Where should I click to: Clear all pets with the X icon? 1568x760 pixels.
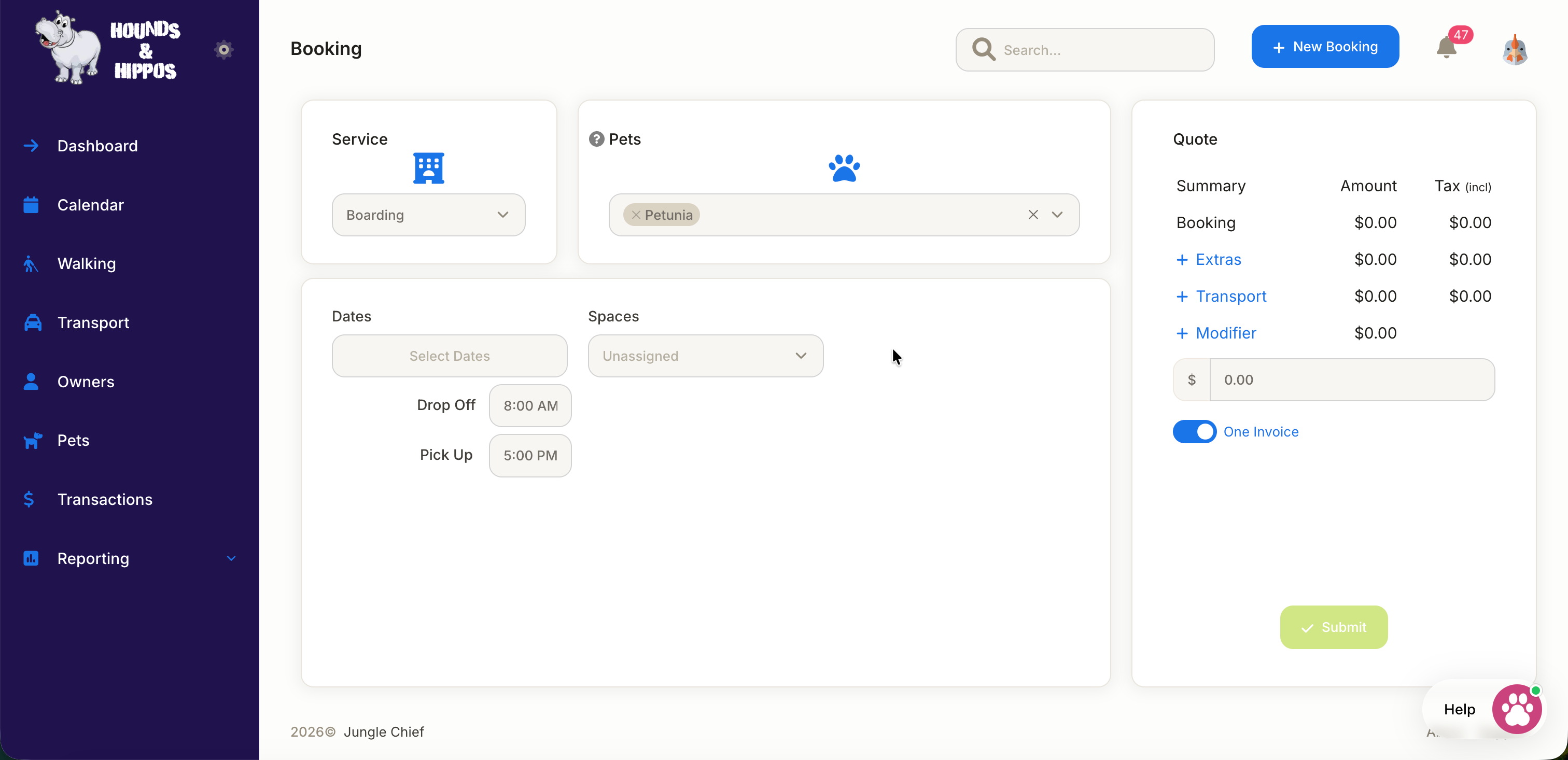[1033, 215]
